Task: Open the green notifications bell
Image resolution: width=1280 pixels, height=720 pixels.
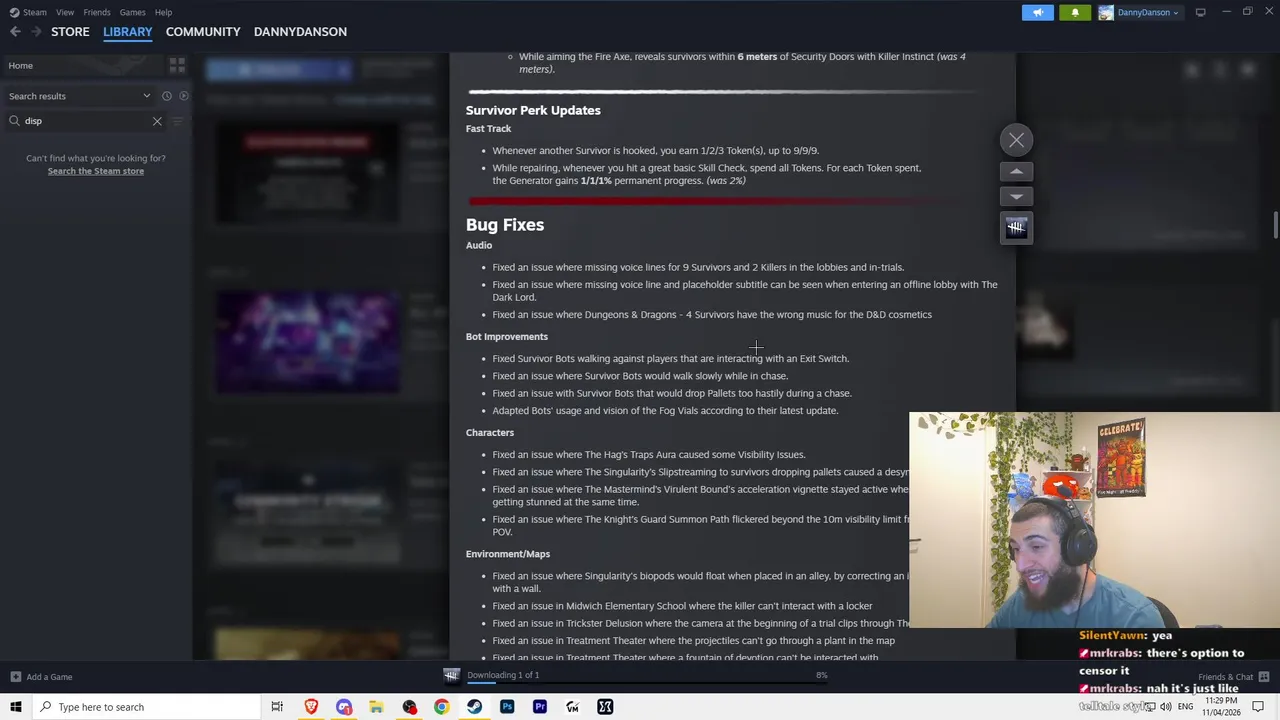Action: tap(1075, 12)
